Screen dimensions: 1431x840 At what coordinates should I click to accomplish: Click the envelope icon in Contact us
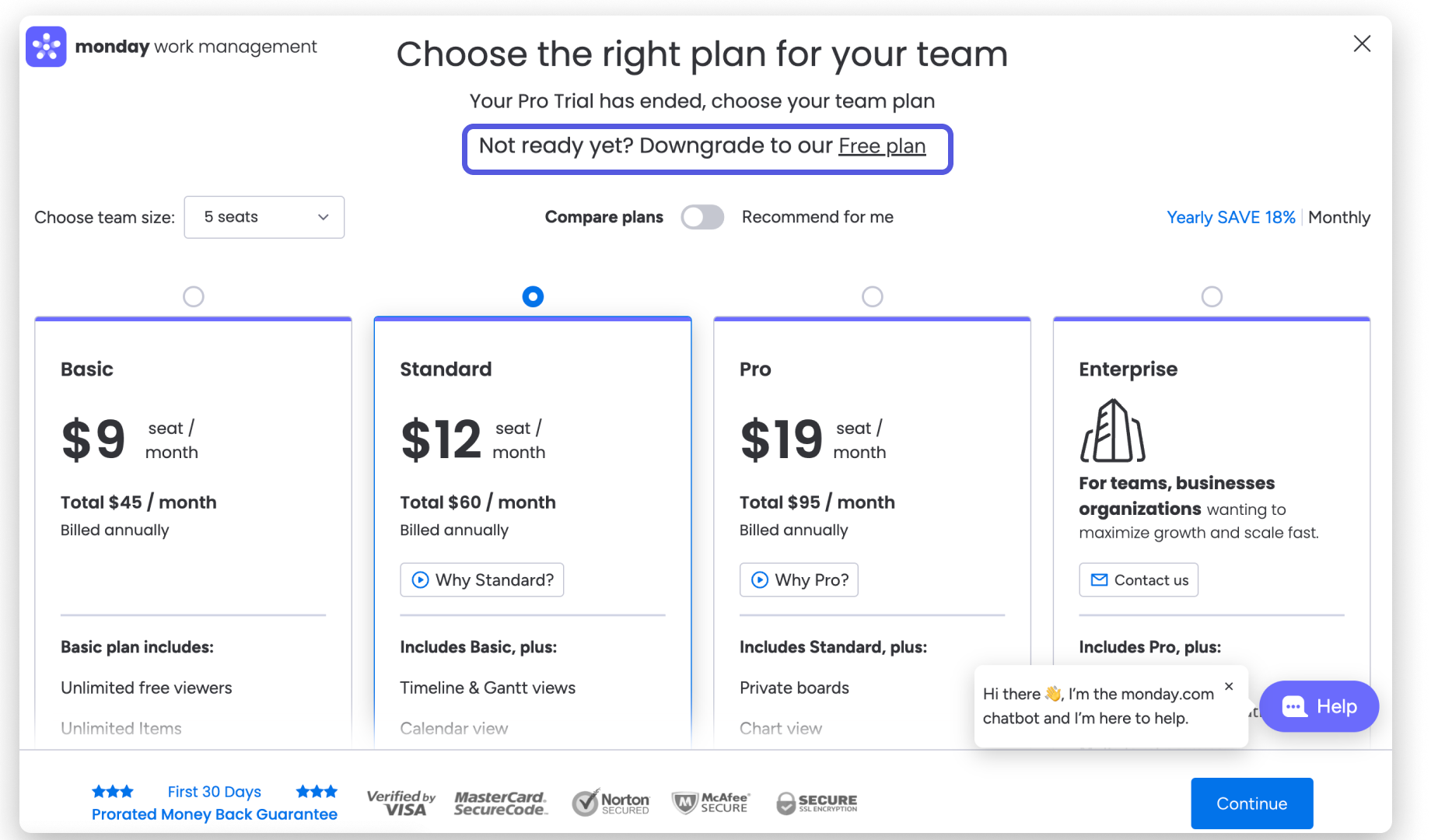coord(1099,580)
